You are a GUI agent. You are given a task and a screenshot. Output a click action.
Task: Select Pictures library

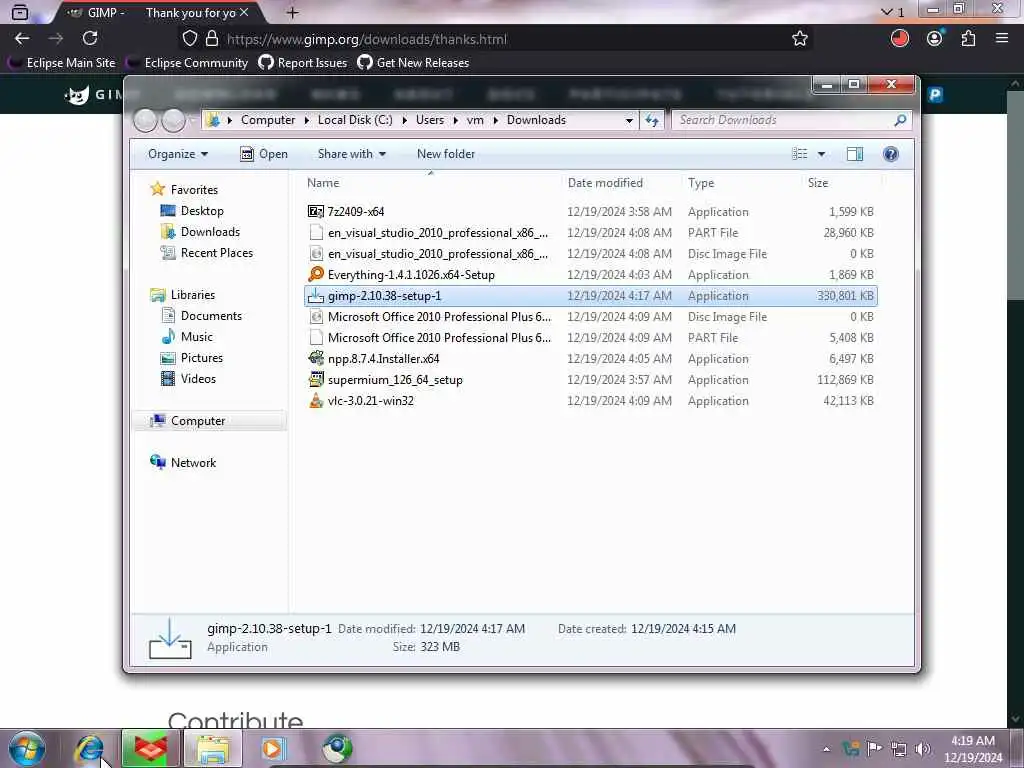[192, 358]
